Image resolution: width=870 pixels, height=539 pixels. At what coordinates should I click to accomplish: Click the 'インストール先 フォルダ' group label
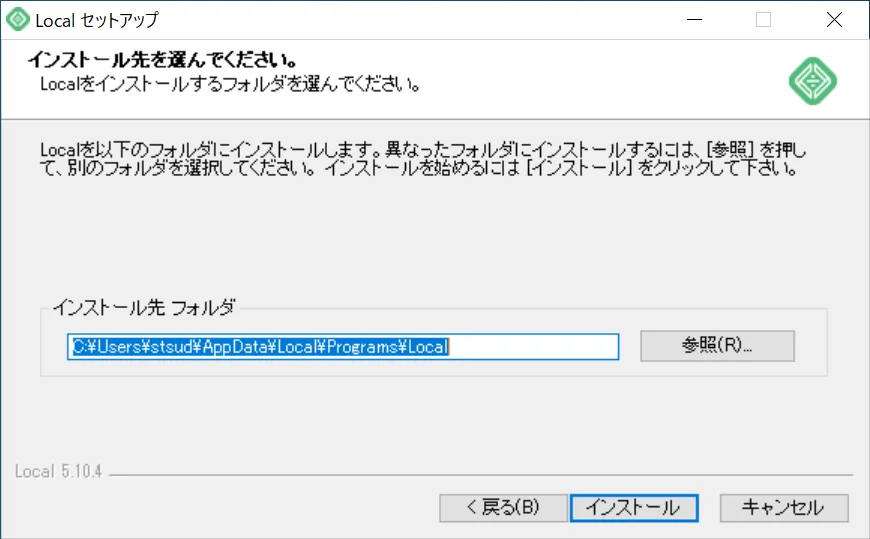(144, 307)
